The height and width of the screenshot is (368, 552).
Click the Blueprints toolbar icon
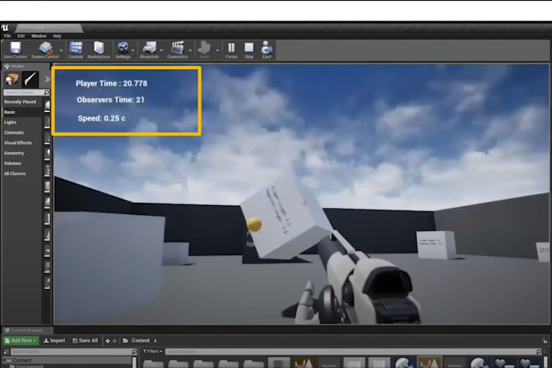point(149,48)
